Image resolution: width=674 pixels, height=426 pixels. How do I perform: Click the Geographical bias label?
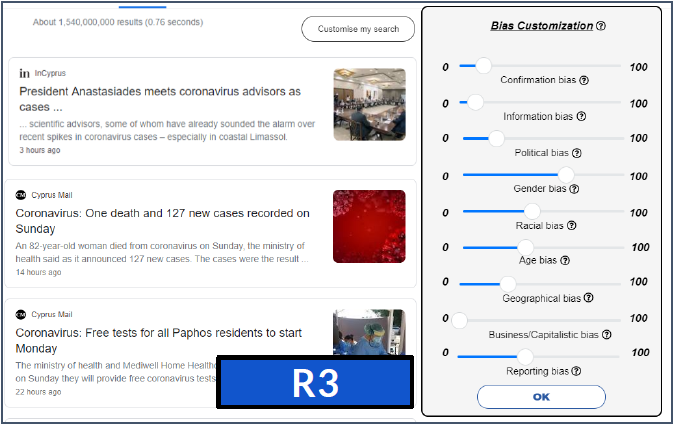[542, 298]
